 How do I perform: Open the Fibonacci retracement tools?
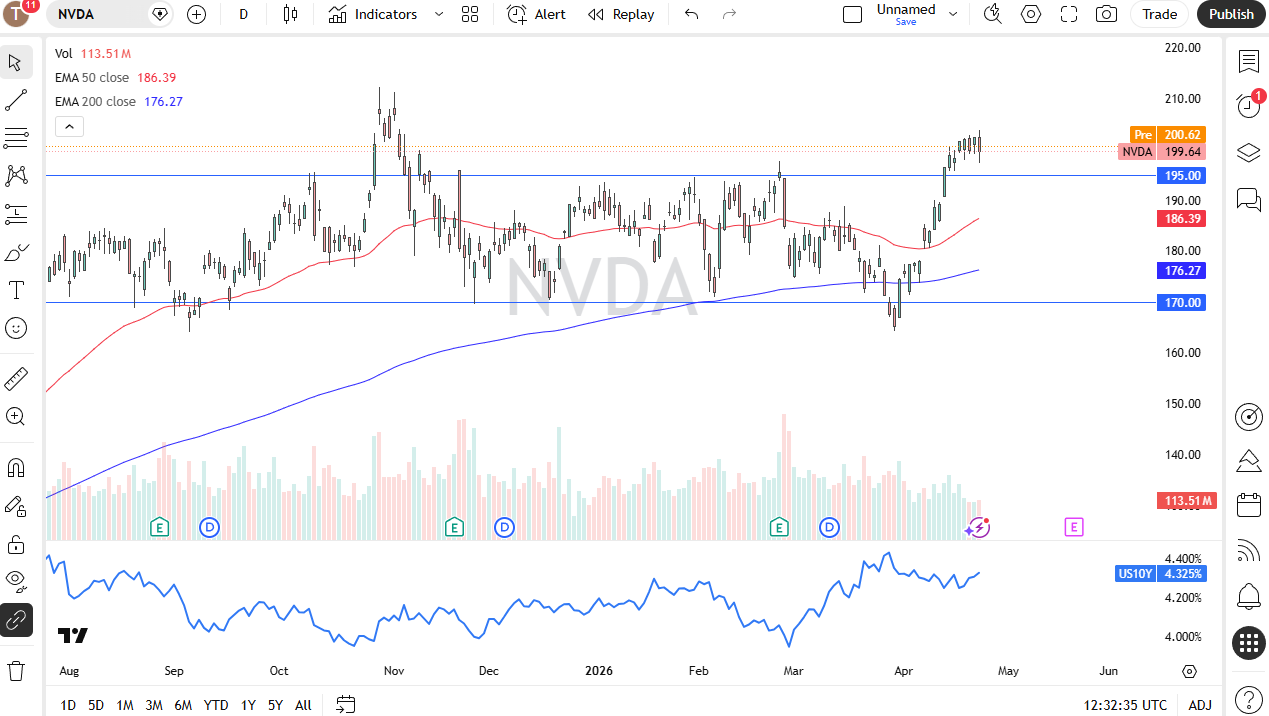[16, 138]
